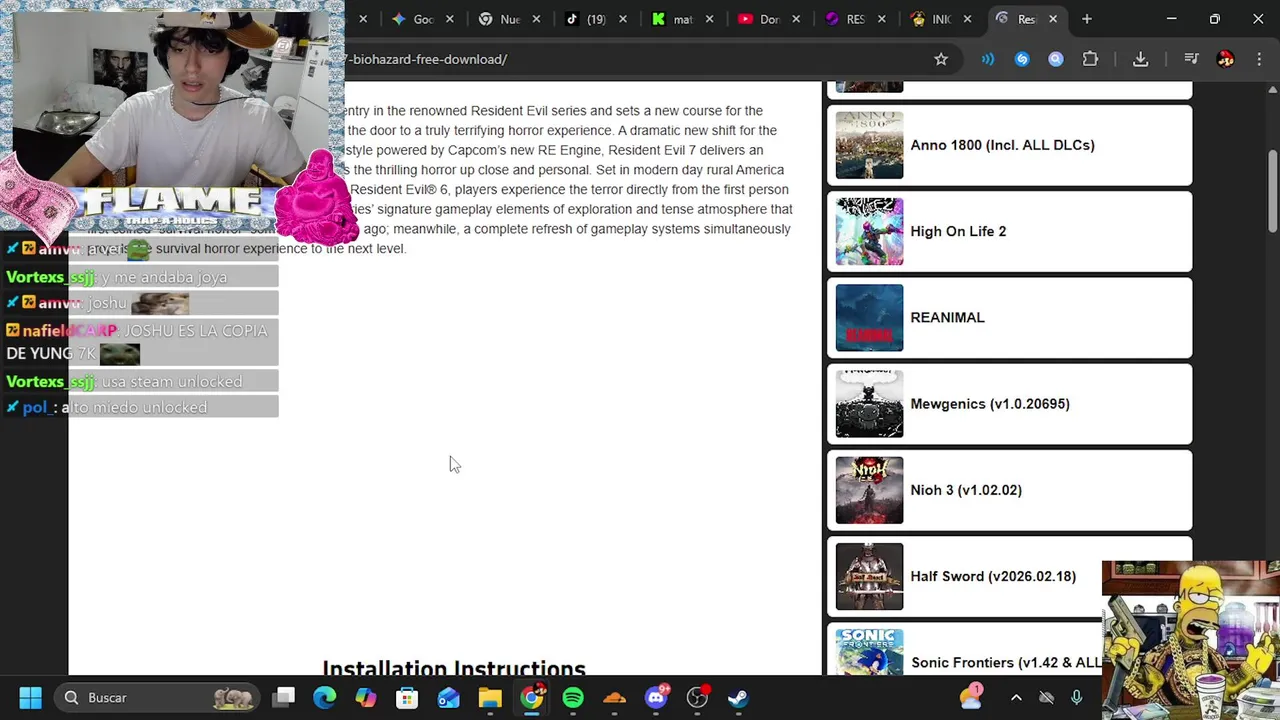The width and height of the screenshot is (1280, 720).
Task: Close the active 'Res' tab
Action: (x=1053, y=19)
